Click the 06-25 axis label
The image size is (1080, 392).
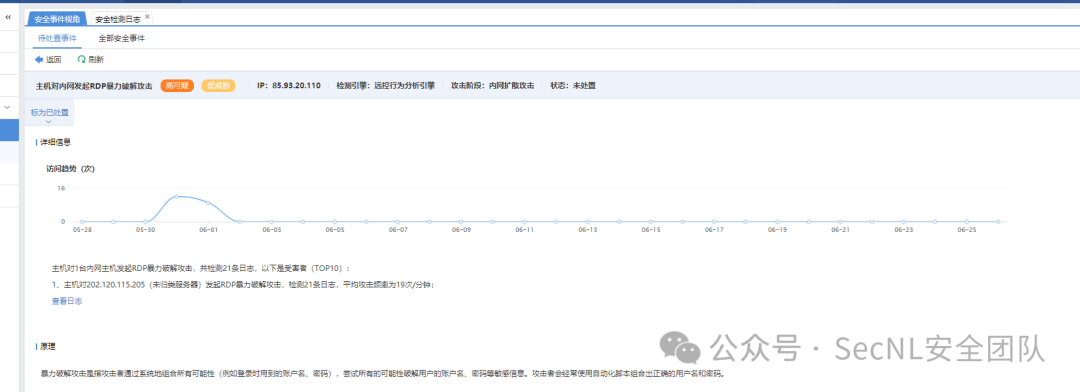tap(966, 230)
